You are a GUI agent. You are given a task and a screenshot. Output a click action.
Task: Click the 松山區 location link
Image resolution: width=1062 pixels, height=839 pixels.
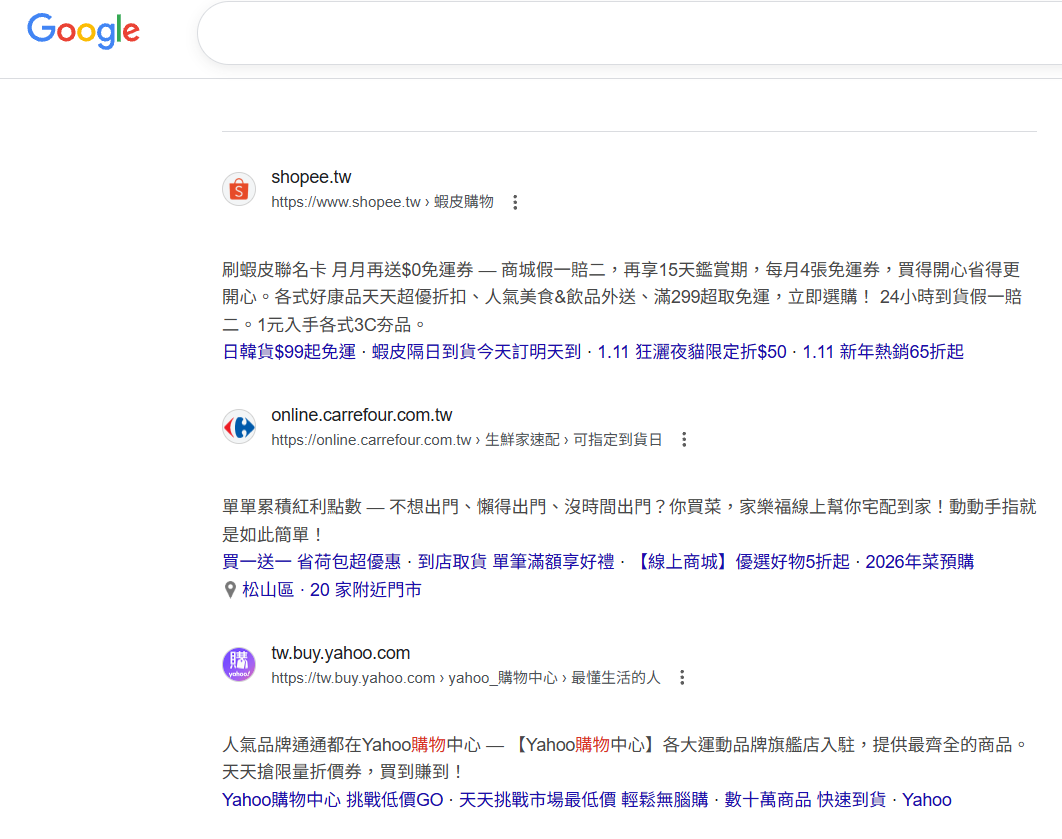point(268,590)
